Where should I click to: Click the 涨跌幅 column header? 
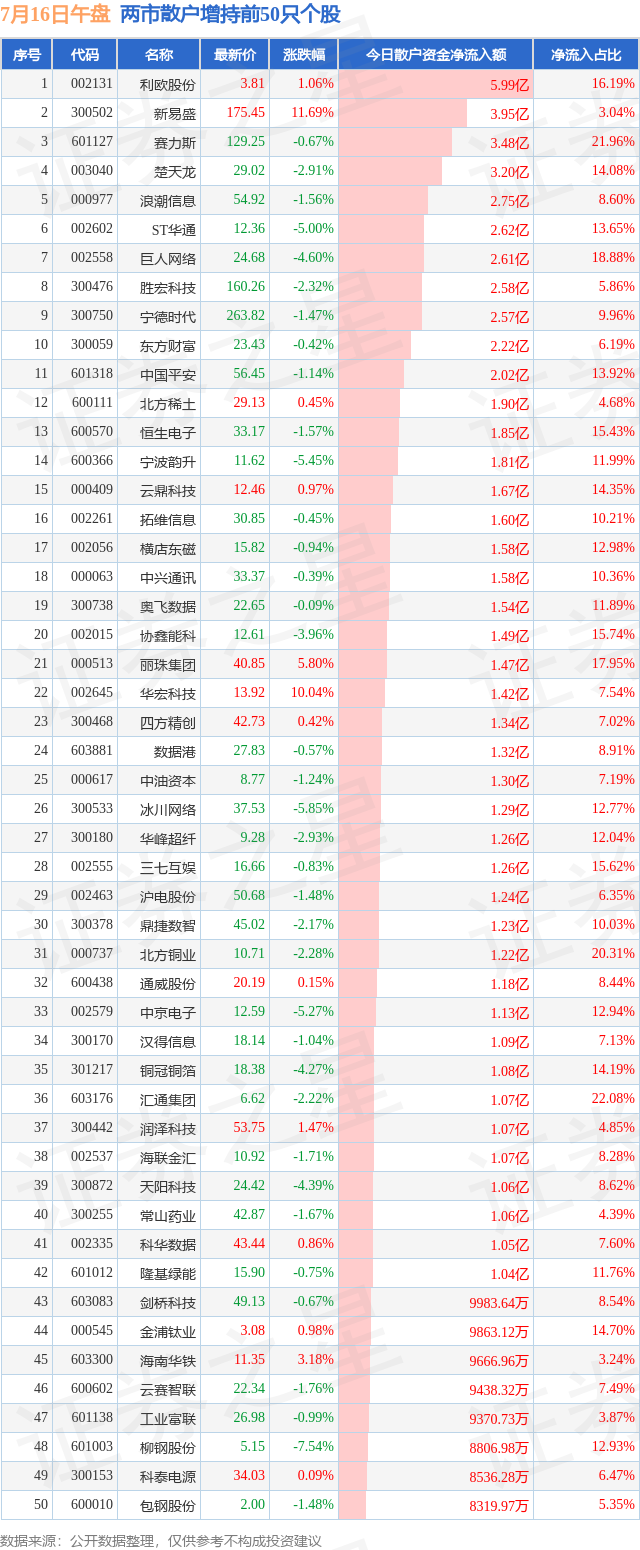[304, 55]
